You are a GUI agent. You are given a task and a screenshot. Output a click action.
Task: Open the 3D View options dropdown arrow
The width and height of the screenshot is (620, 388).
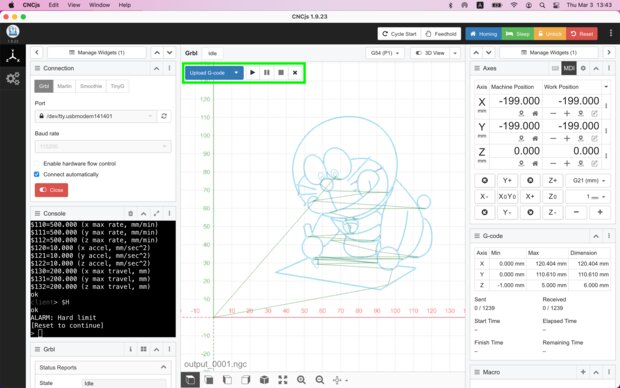tap(455, 53)
